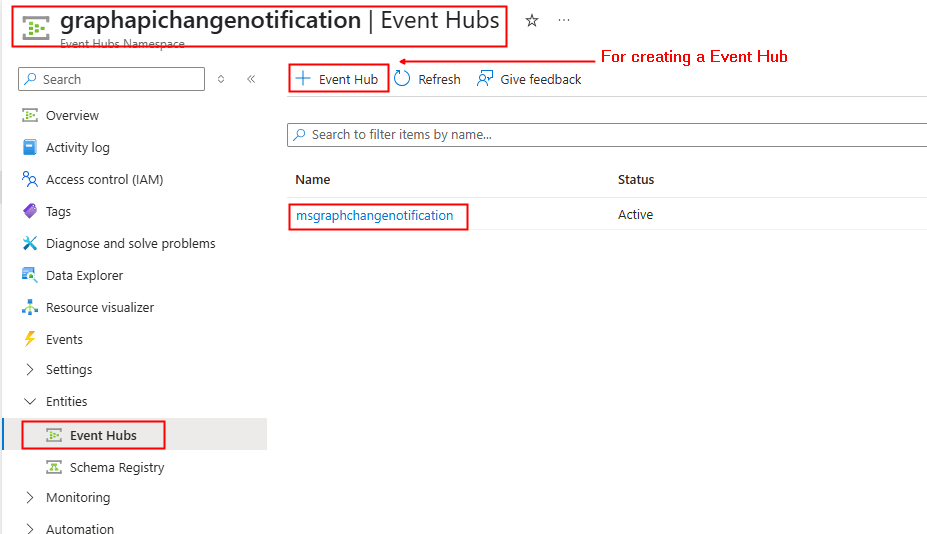Screen dimensions: 927x534
Task: Open the Overview menu item
Action: [x=72, y=116]
